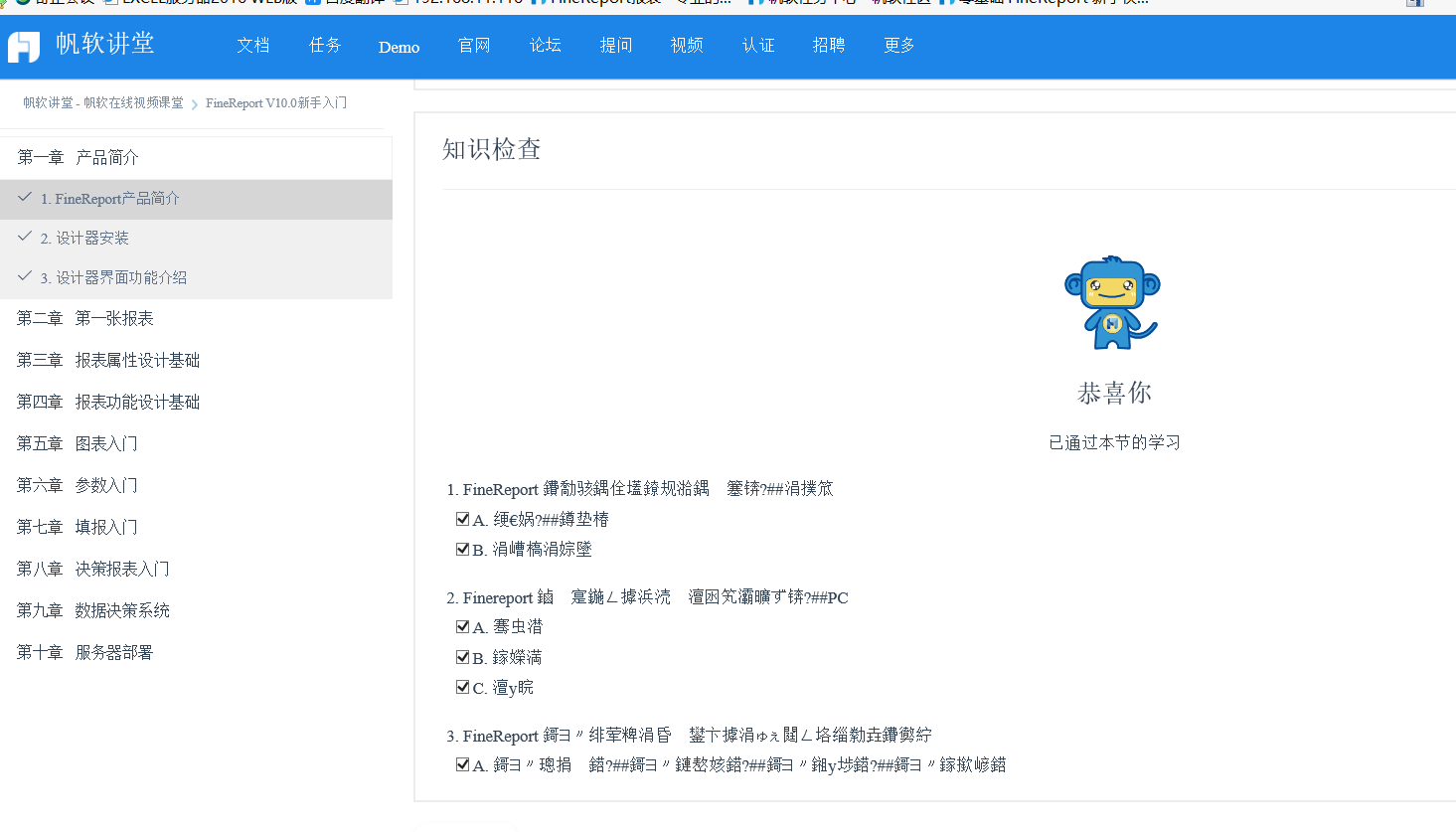Screen dimensions: 1456x832
Task: Collapse chapter 第一章 产品简介
Action: (x=196, y=157)
